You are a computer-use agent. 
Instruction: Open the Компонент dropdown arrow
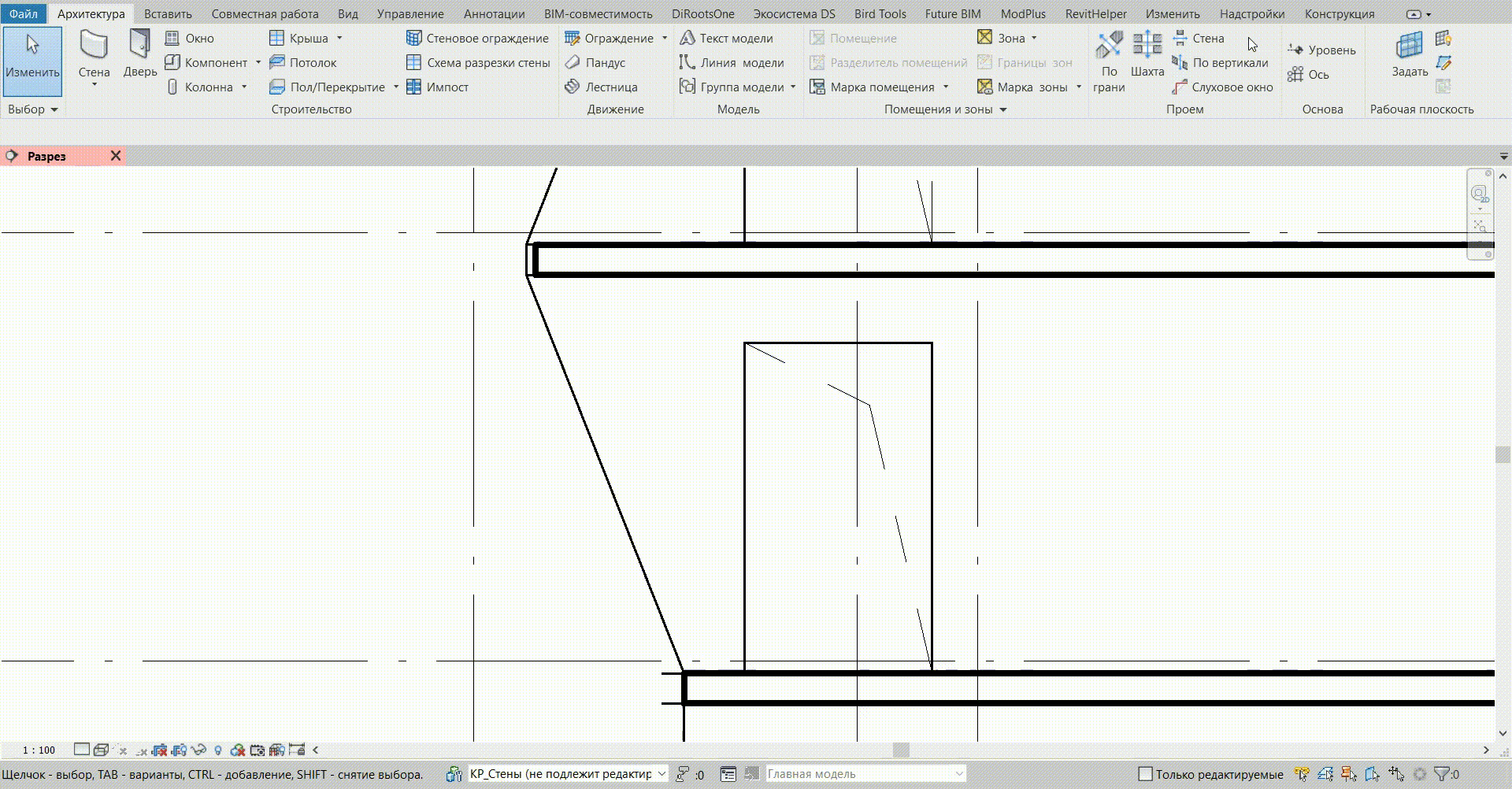(258, 62)
